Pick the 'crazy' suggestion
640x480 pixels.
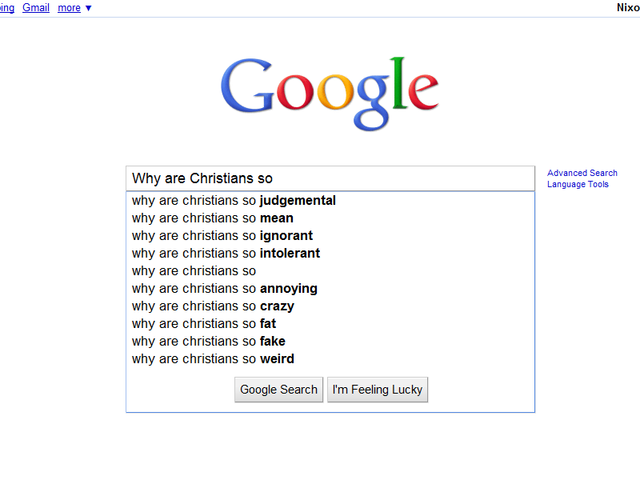click(330, 306)
